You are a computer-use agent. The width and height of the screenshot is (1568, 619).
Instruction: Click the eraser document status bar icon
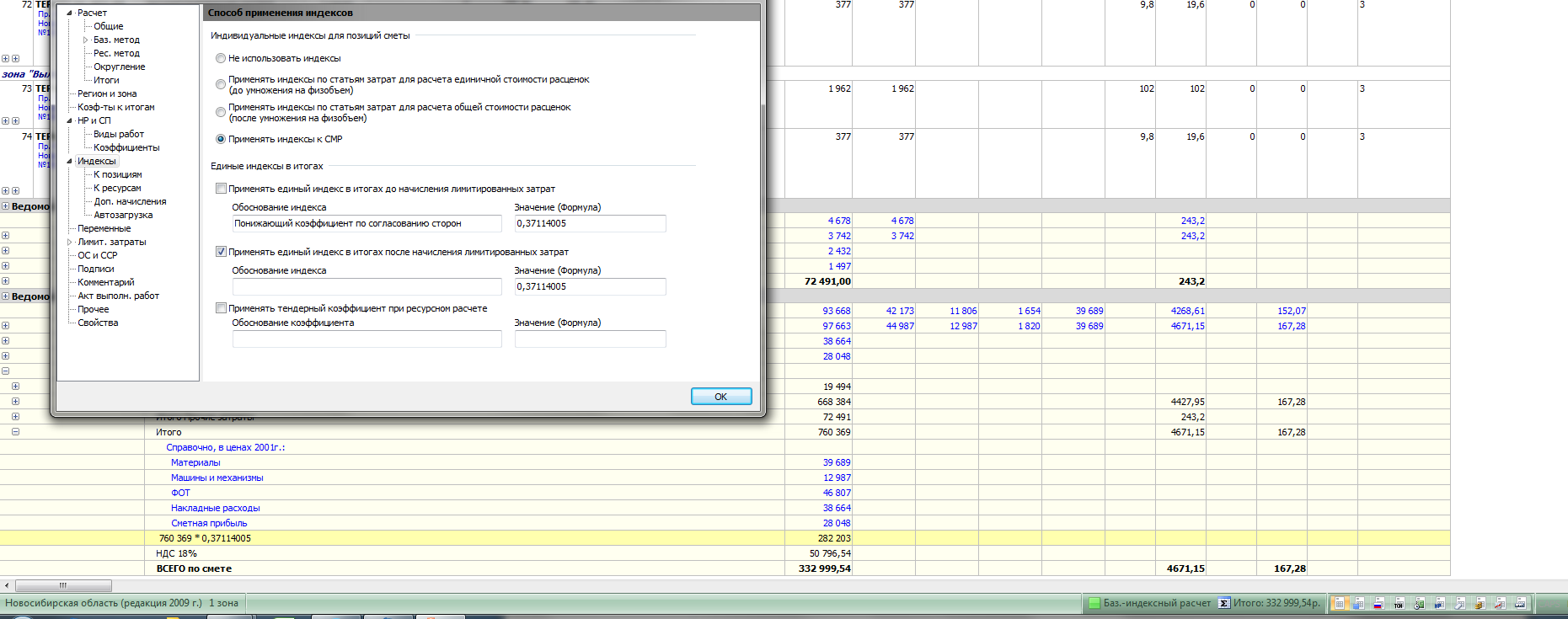point(1460,603)
